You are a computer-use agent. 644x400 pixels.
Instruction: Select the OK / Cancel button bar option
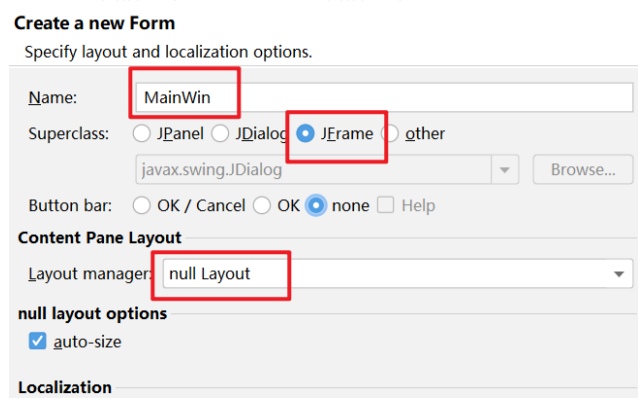click(141, 205)
